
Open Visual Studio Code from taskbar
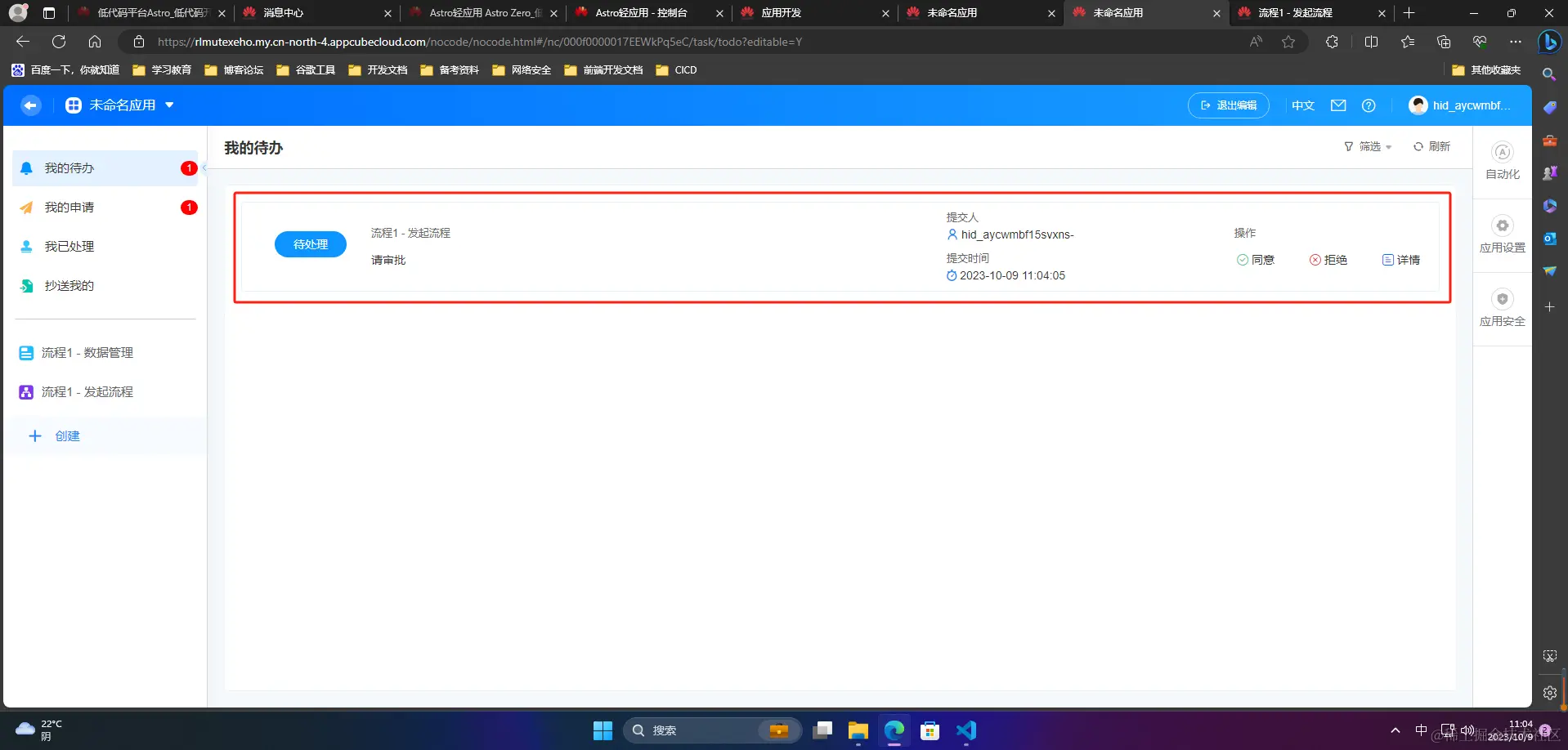pyautogui.click(x=965, y=730)
